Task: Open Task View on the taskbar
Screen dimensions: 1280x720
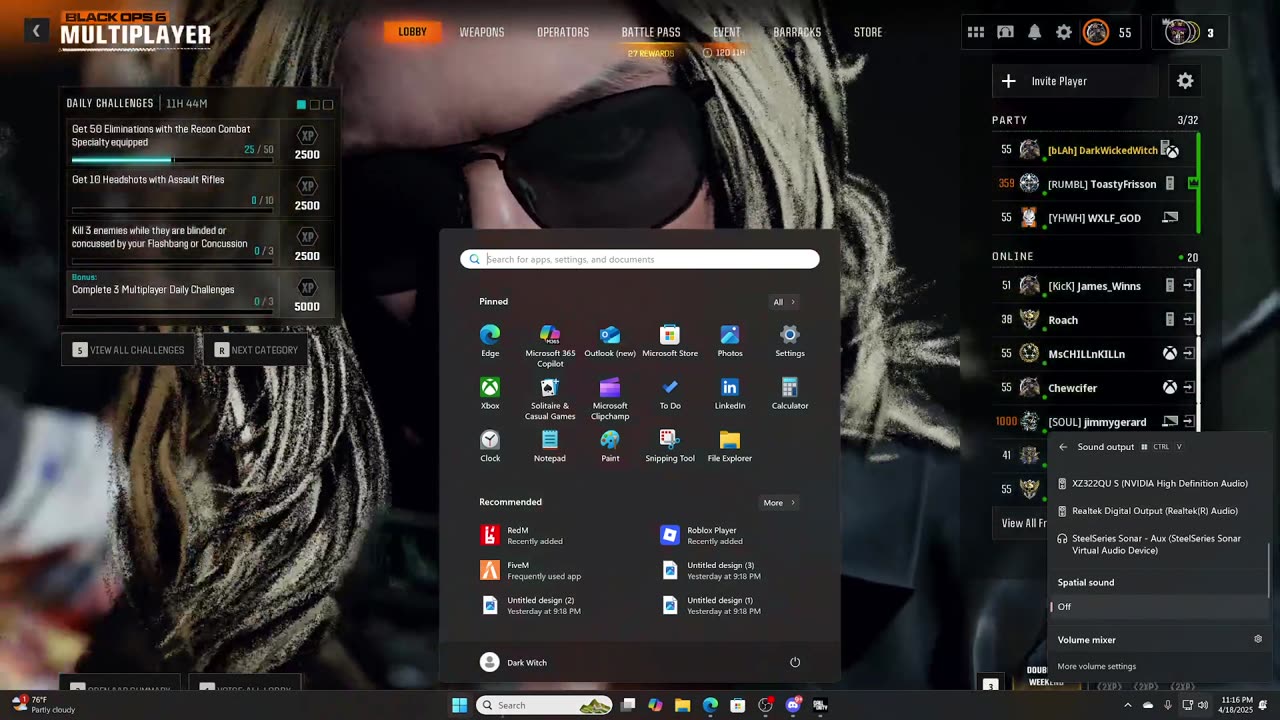Action: tap(628, 705)
